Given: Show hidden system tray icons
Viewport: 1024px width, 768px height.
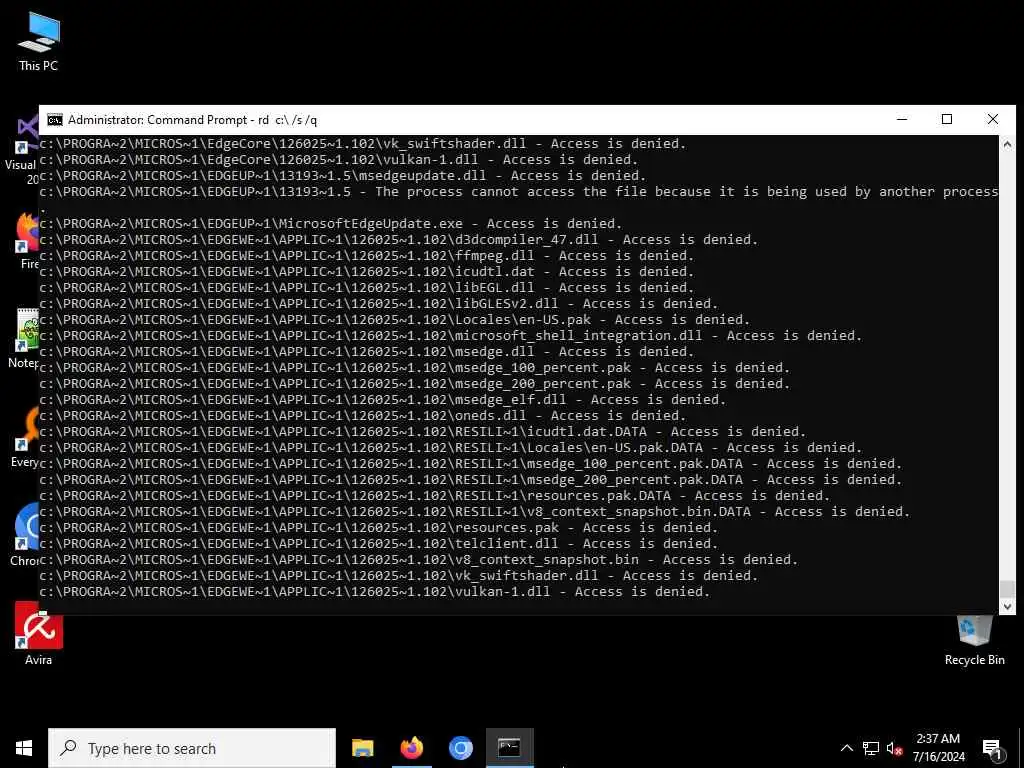Looking at the screenshot, I should 846,748.
